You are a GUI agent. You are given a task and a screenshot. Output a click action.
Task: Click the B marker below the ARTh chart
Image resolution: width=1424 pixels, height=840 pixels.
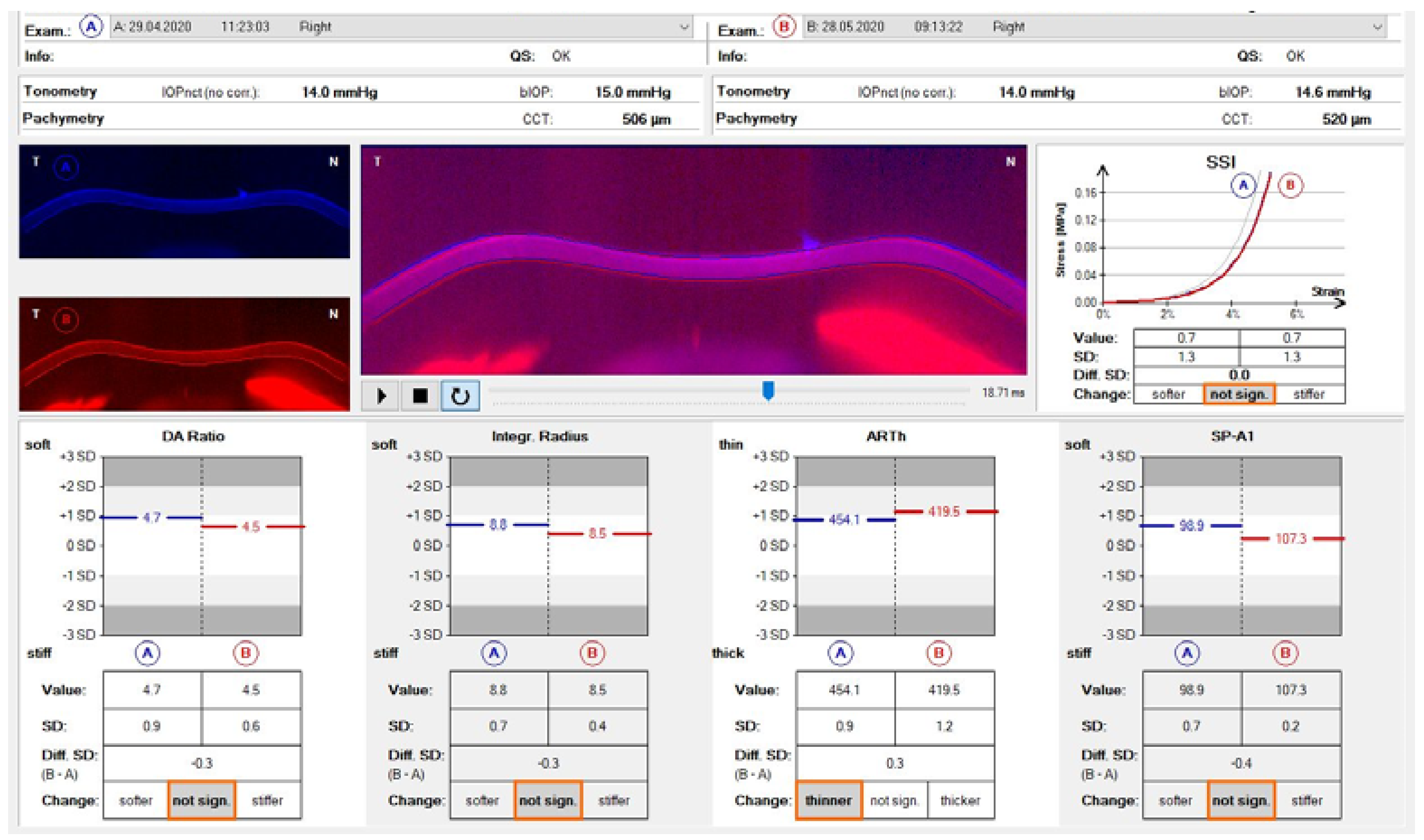[x=938, y=653]
